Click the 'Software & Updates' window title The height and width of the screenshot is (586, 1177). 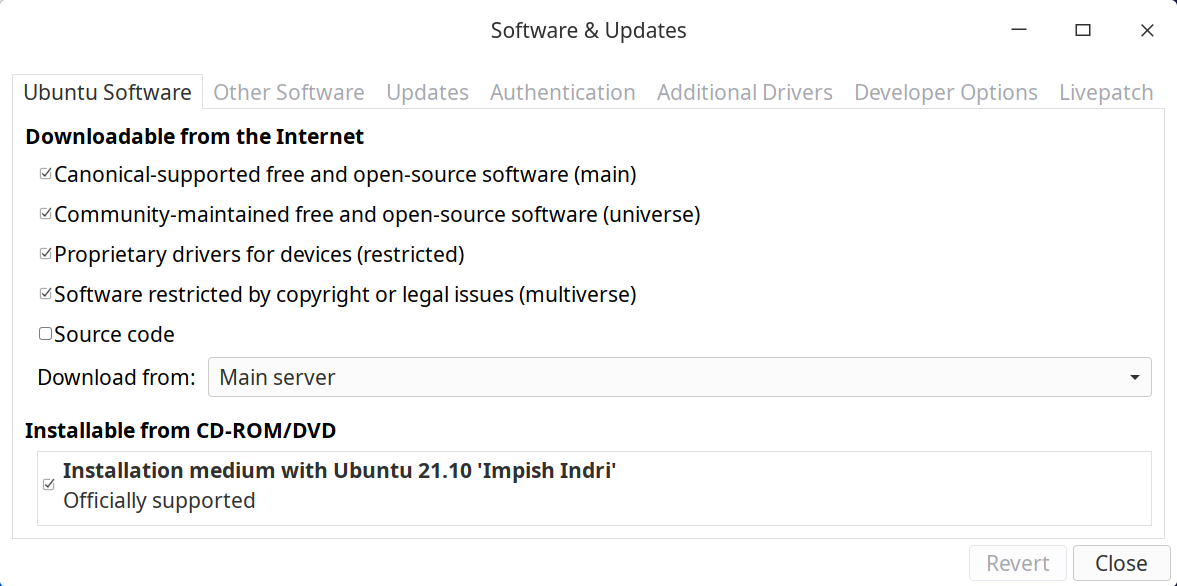coord(588,31)
